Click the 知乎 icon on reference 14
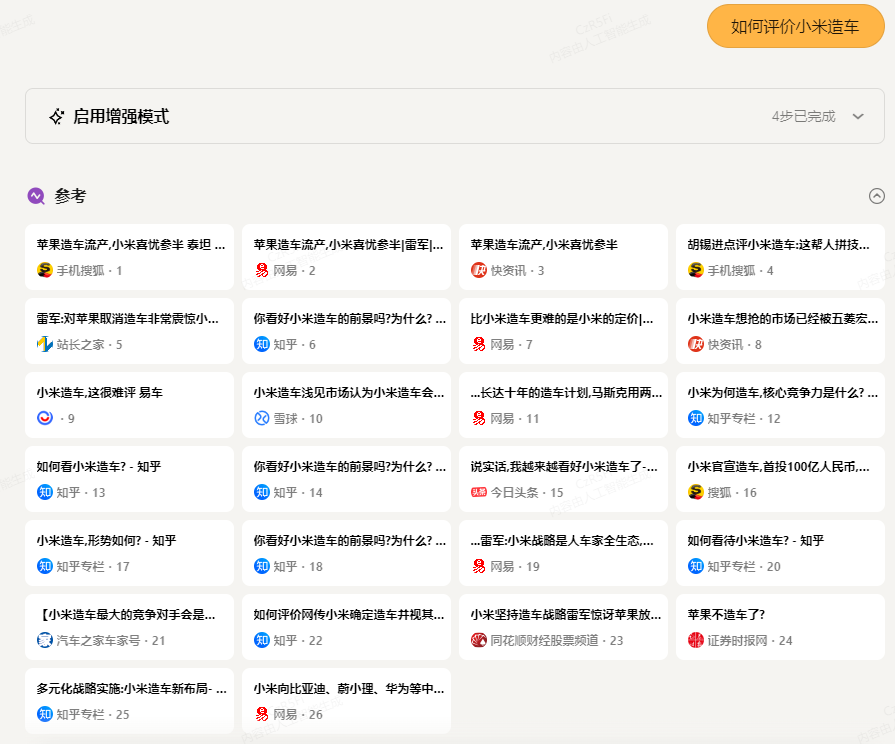The image size is (895, 744). [x=261, y=492]
